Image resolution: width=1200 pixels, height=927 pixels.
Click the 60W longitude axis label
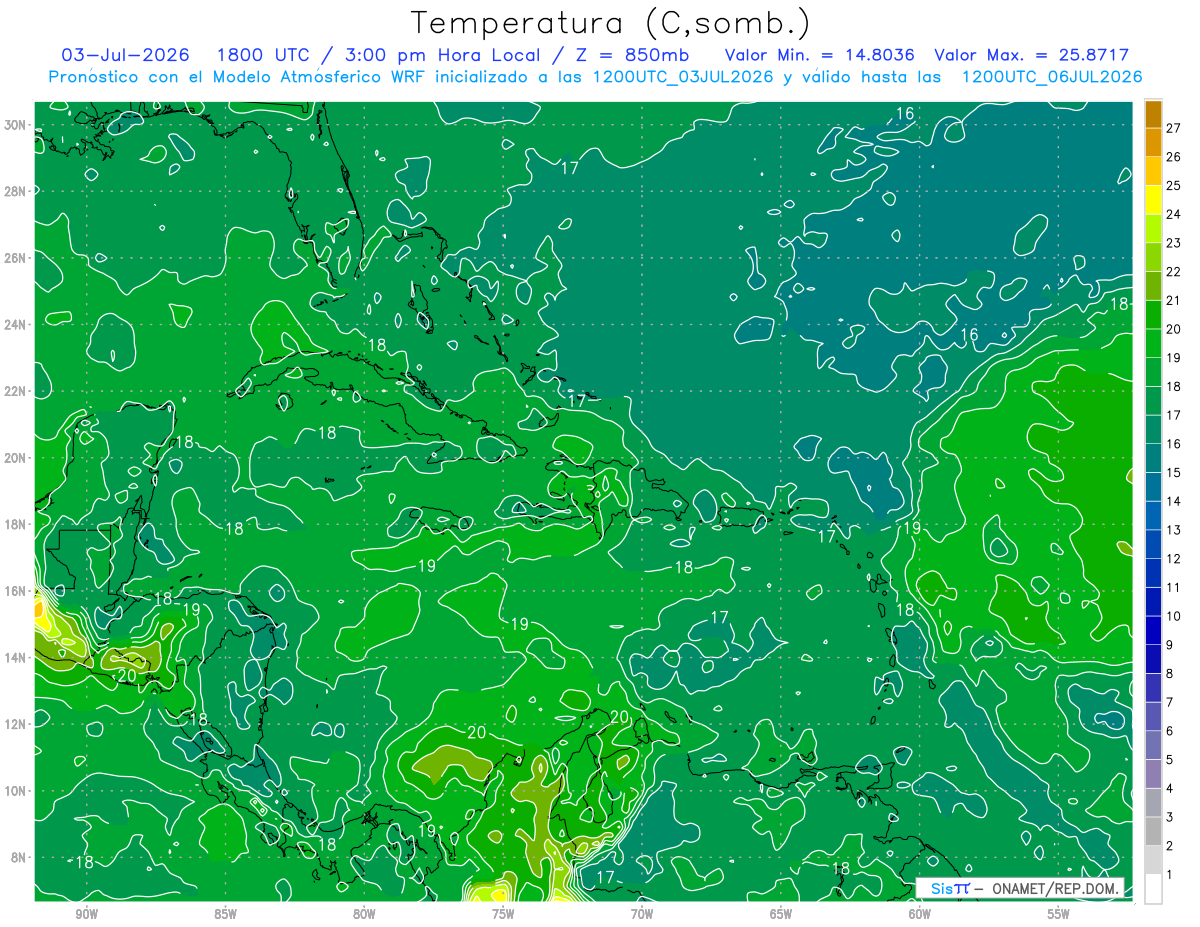(920, 914)
